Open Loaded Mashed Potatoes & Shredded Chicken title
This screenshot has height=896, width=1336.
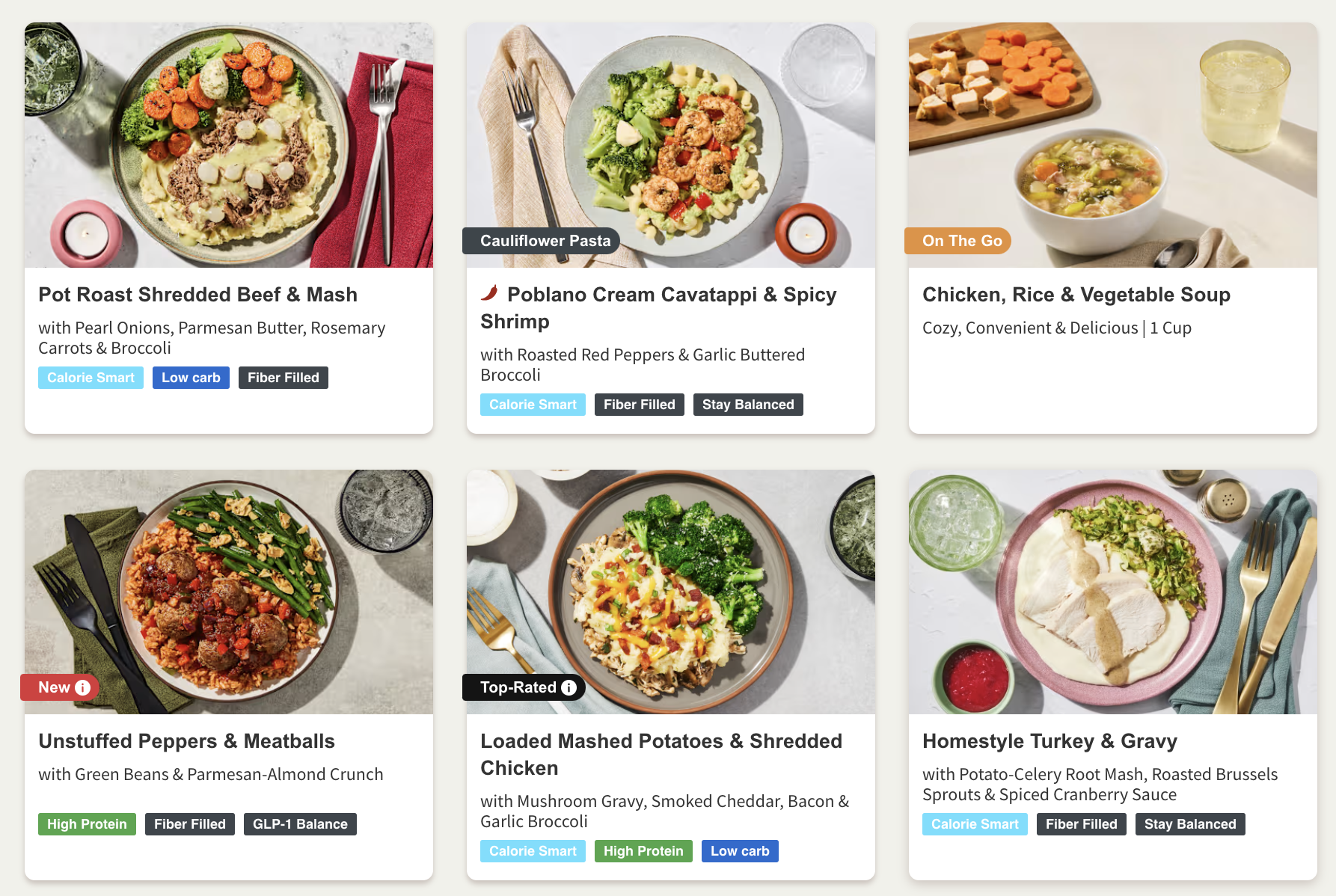[x=661, y=755]
